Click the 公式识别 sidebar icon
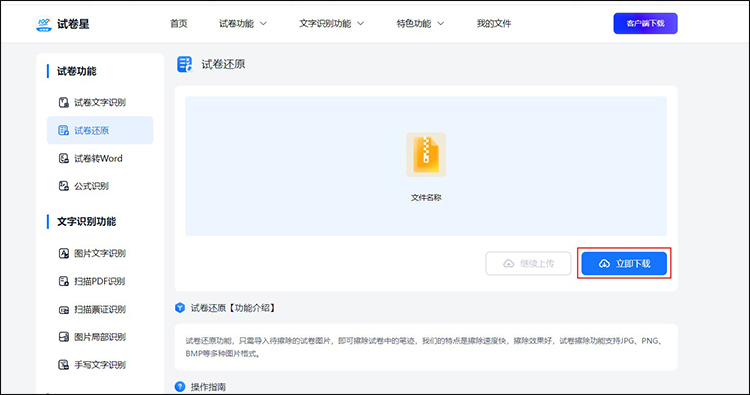The width and height of the screenshot is (750, 395). coord(64,186)
